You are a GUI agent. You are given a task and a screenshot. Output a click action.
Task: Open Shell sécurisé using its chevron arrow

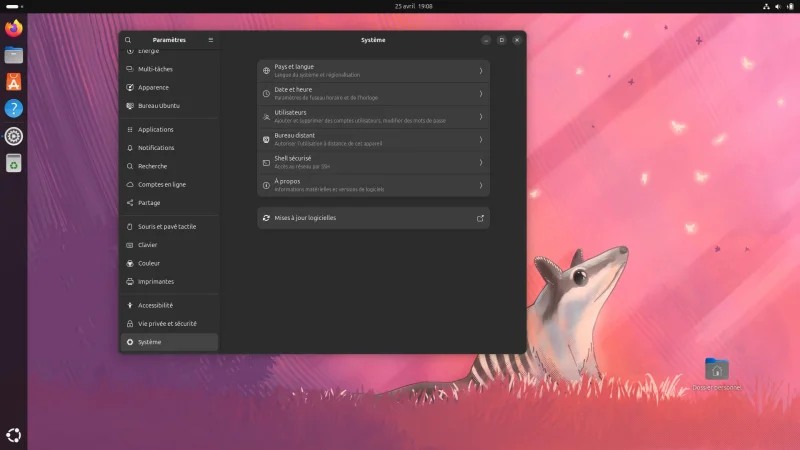coord(481,162)
